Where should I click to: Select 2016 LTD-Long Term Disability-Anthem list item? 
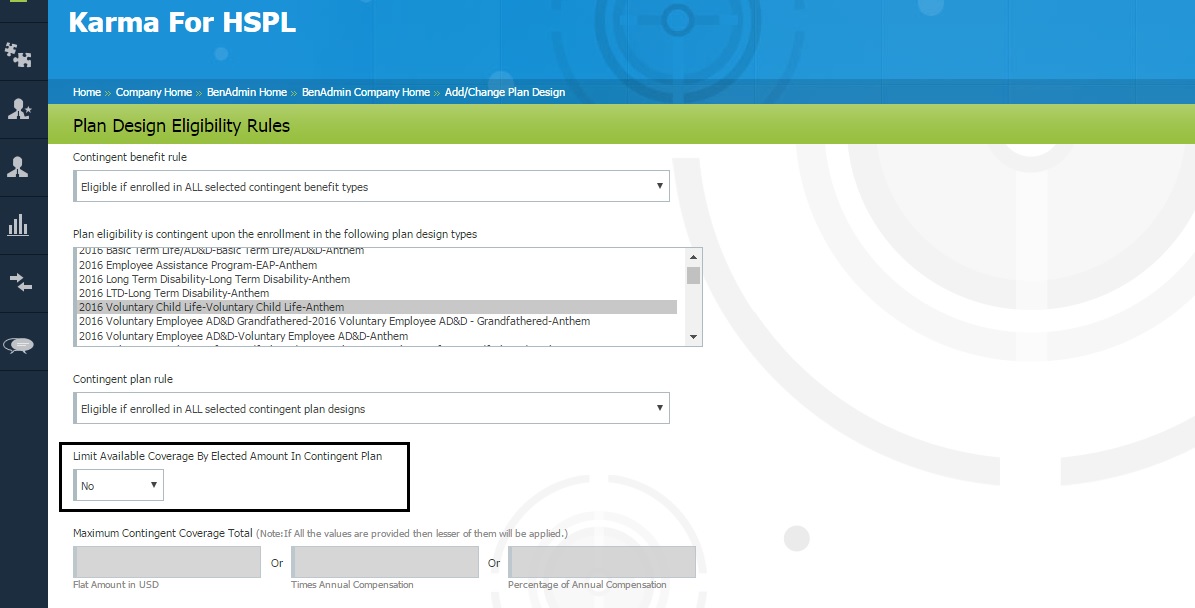point(174,293)
